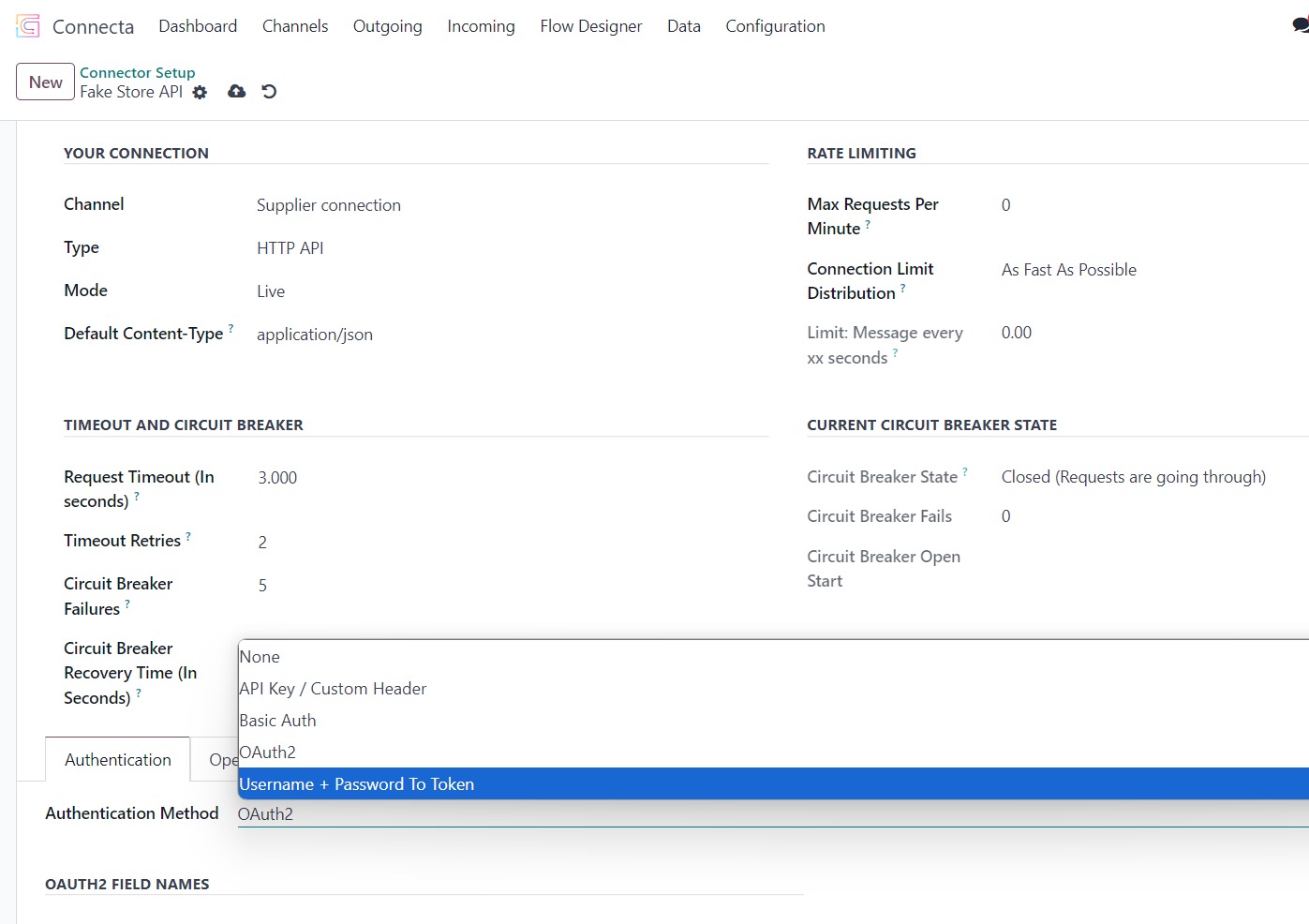Click the help icon beside Circuit Breaker State
This screenshot has height=924, width=1309.
[x=965, y=471]
